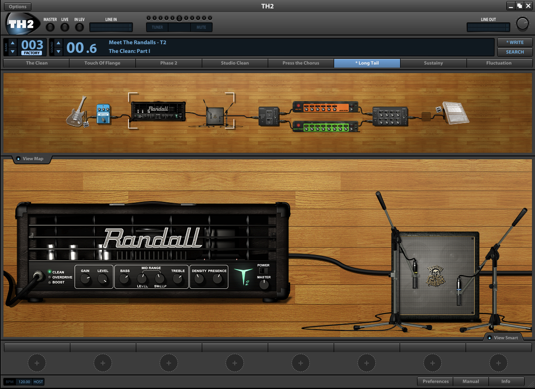Click the blue stompbox pedal in chain

click(103, 114)
